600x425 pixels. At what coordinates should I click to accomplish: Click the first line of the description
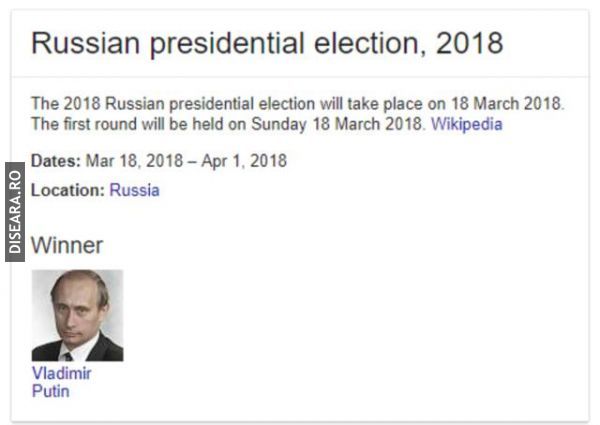(x=297, y=104)
